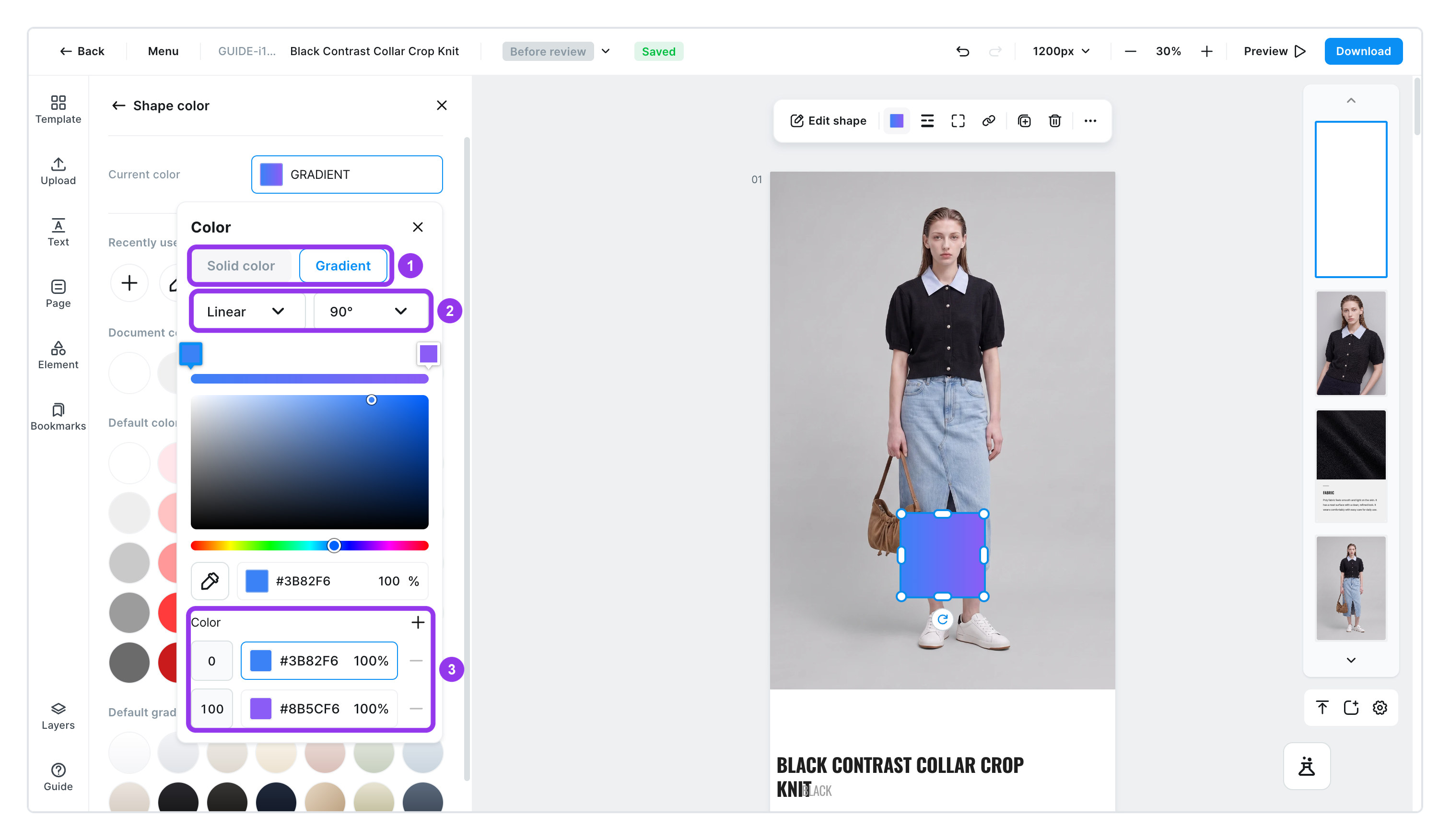This screenshot has height=840, width=1450.
Task: Select the purple gradient stop handle
Action: tap(429, 354)
